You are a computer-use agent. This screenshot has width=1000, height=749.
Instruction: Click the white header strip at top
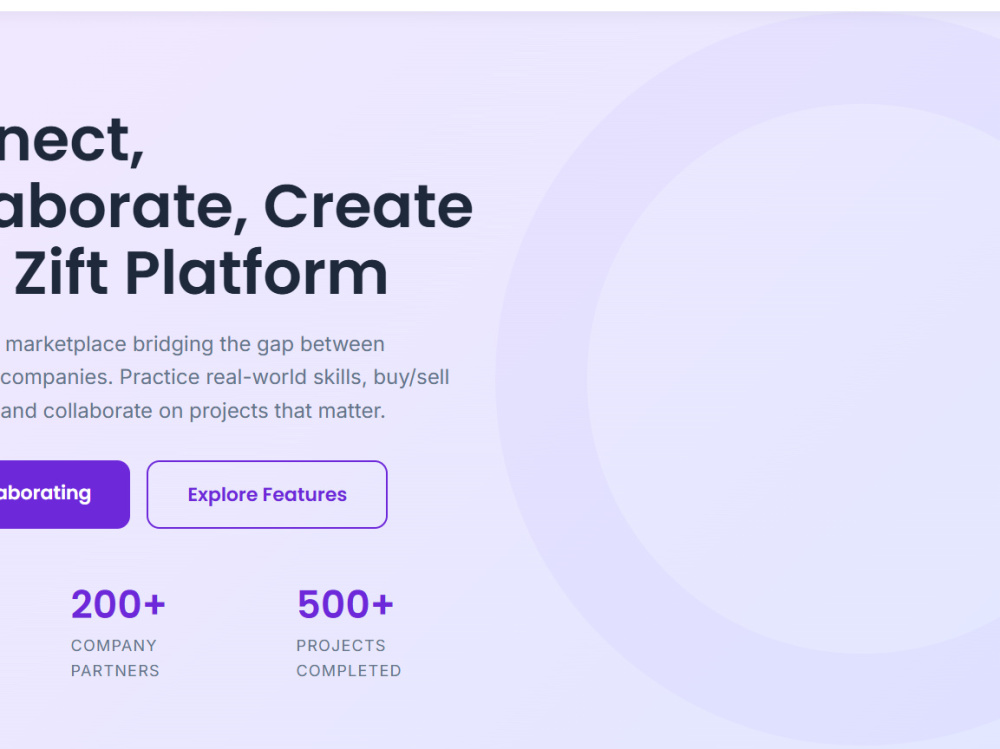coord(500,5)
